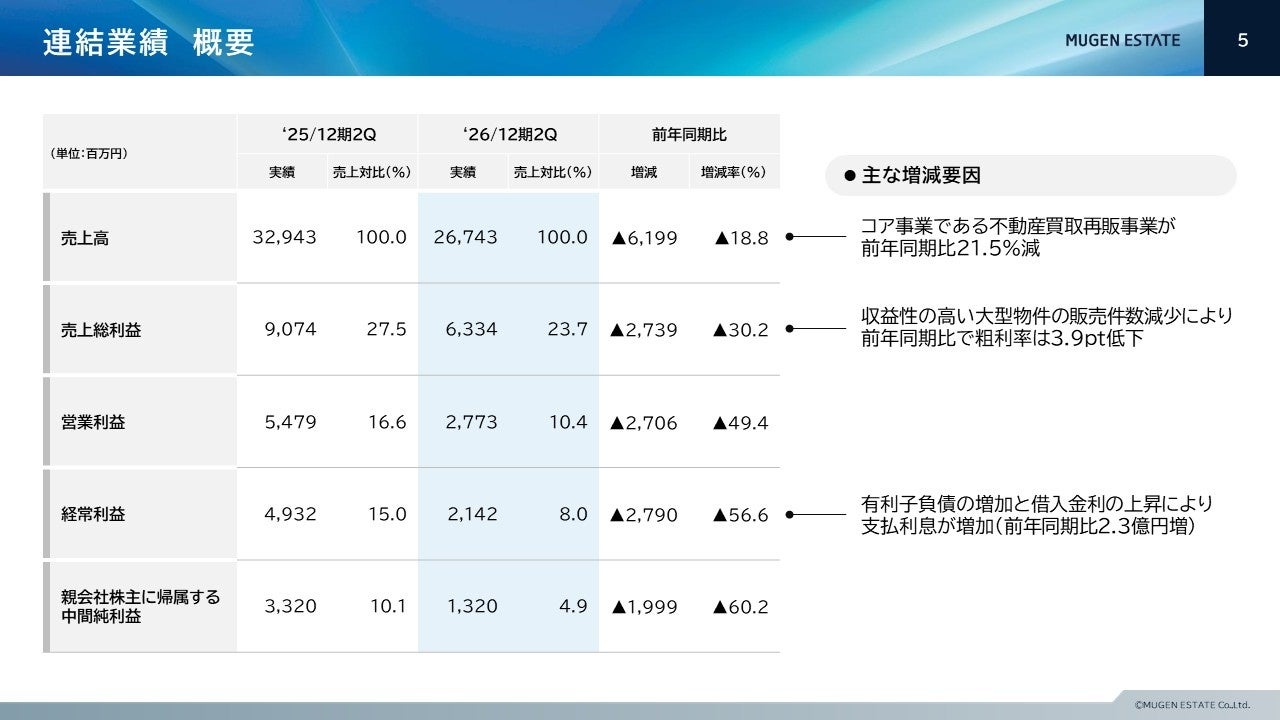Click the 主な増減要因 heading pill
This screenshot has height=720, width=1280.
[1031, 175]
